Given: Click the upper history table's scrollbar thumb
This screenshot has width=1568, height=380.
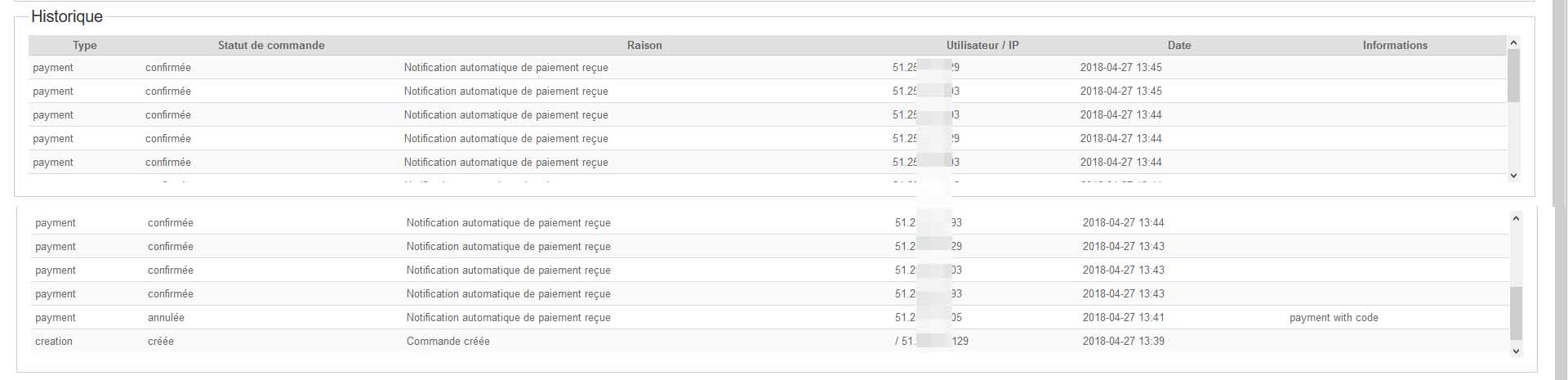Looking at the screenshot, I should (x=1513, y=76).
